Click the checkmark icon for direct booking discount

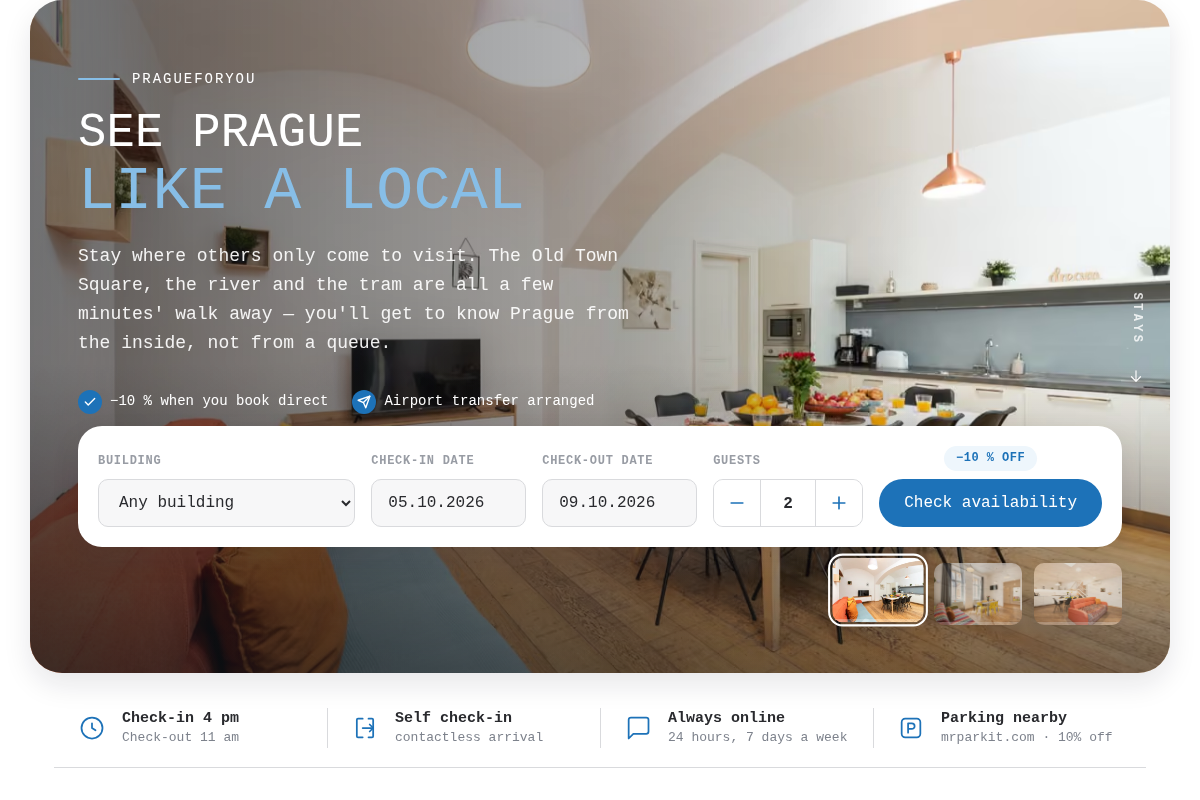(x=90, y=402)
